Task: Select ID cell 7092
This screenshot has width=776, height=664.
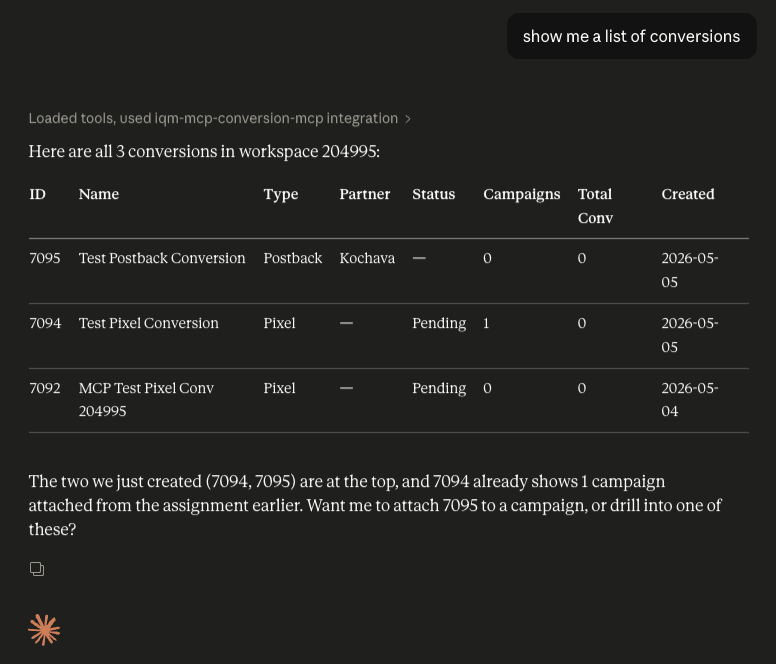Action: [45, 388]
